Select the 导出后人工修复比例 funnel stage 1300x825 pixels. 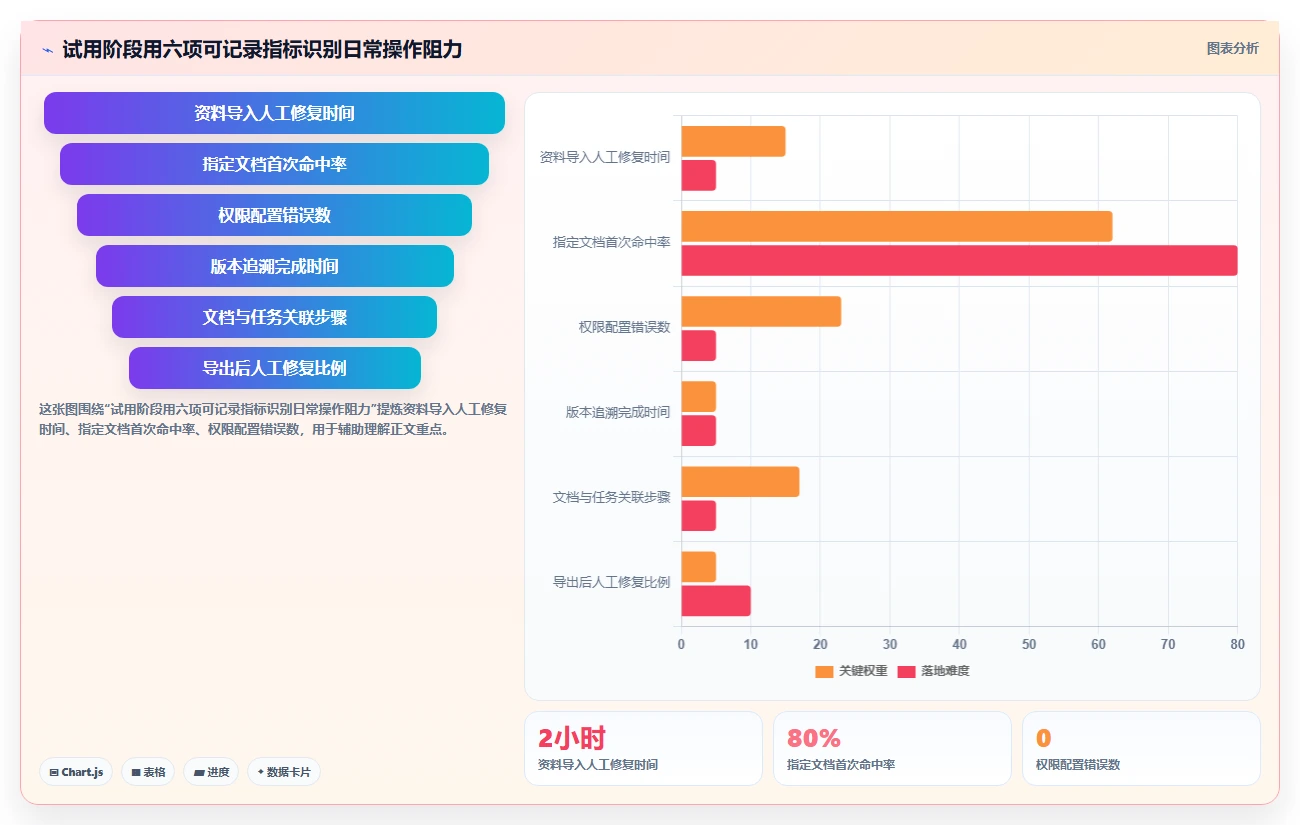pos(274,368)
